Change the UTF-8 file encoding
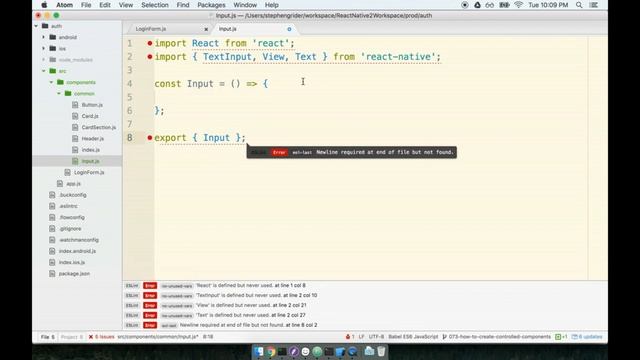The height and width of the screenshot is (360, 640). 376,337
